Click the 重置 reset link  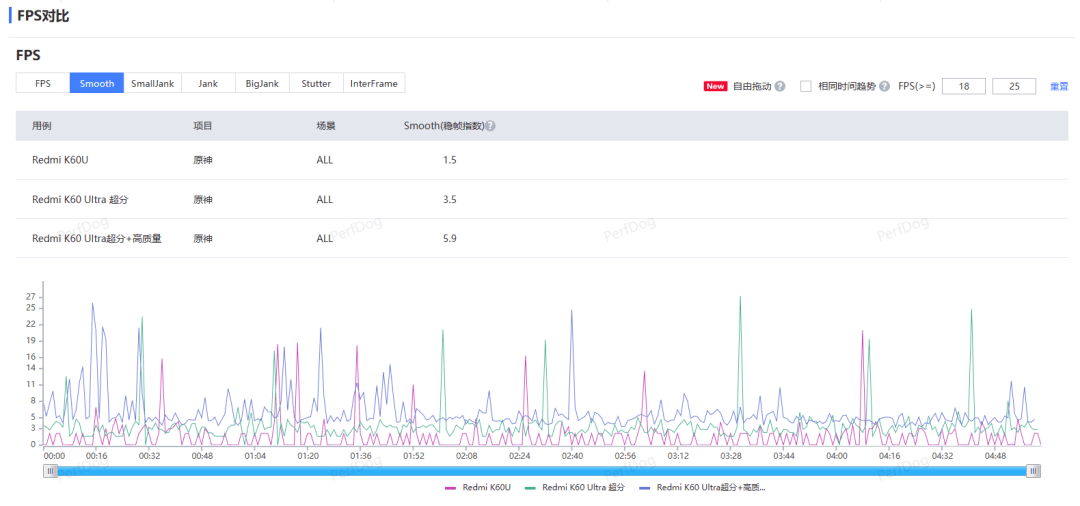(1059, 86)
